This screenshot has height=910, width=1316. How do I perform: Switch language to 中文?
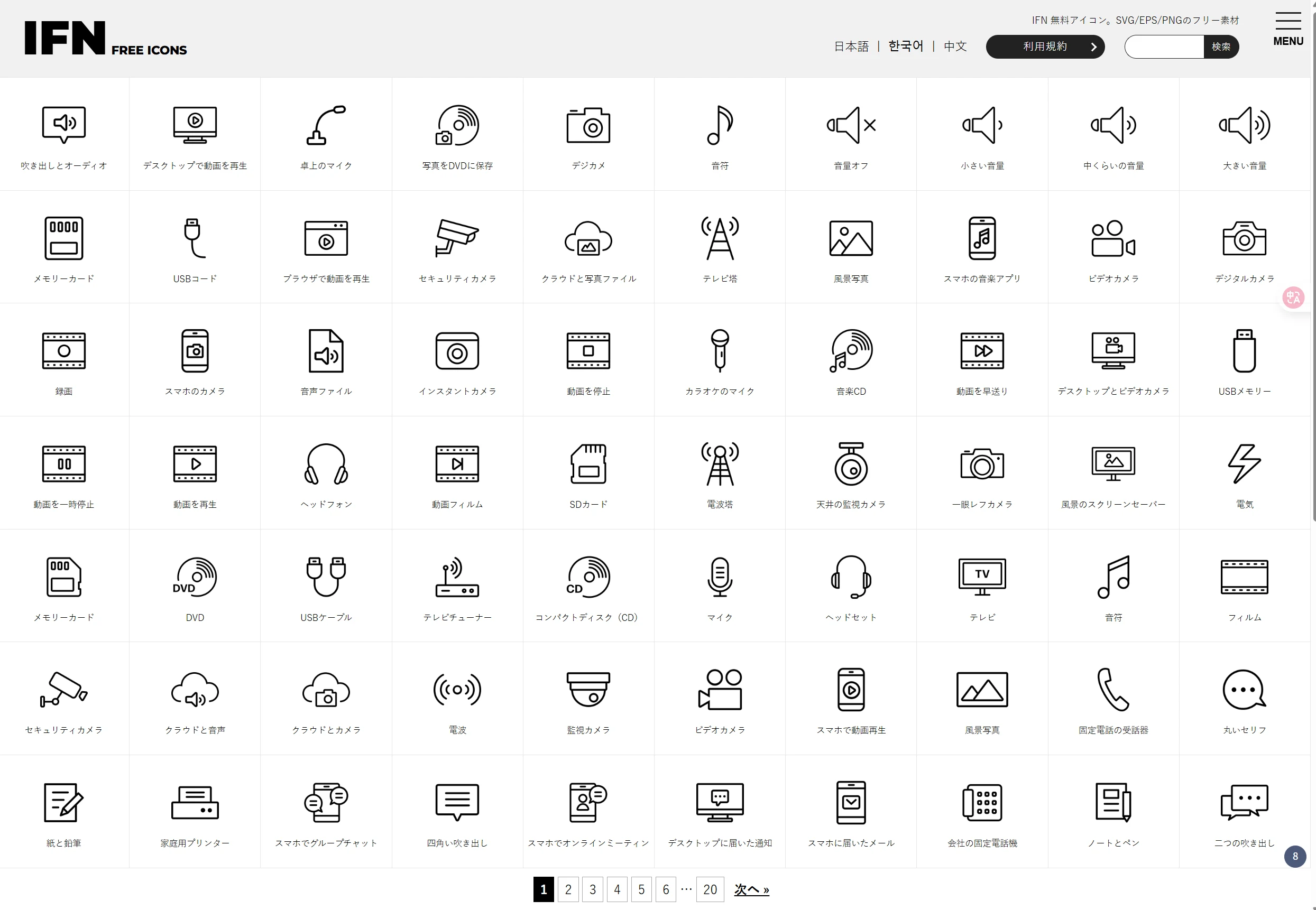click(955, 46)
